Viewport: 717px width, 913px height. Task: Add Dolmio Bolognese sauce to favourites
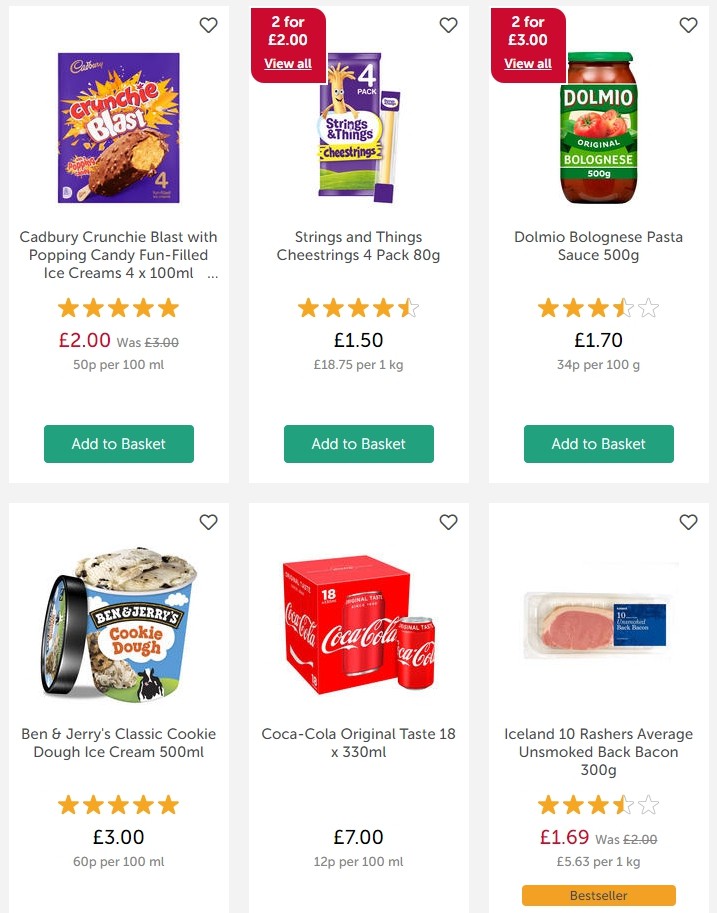point(688,26)
